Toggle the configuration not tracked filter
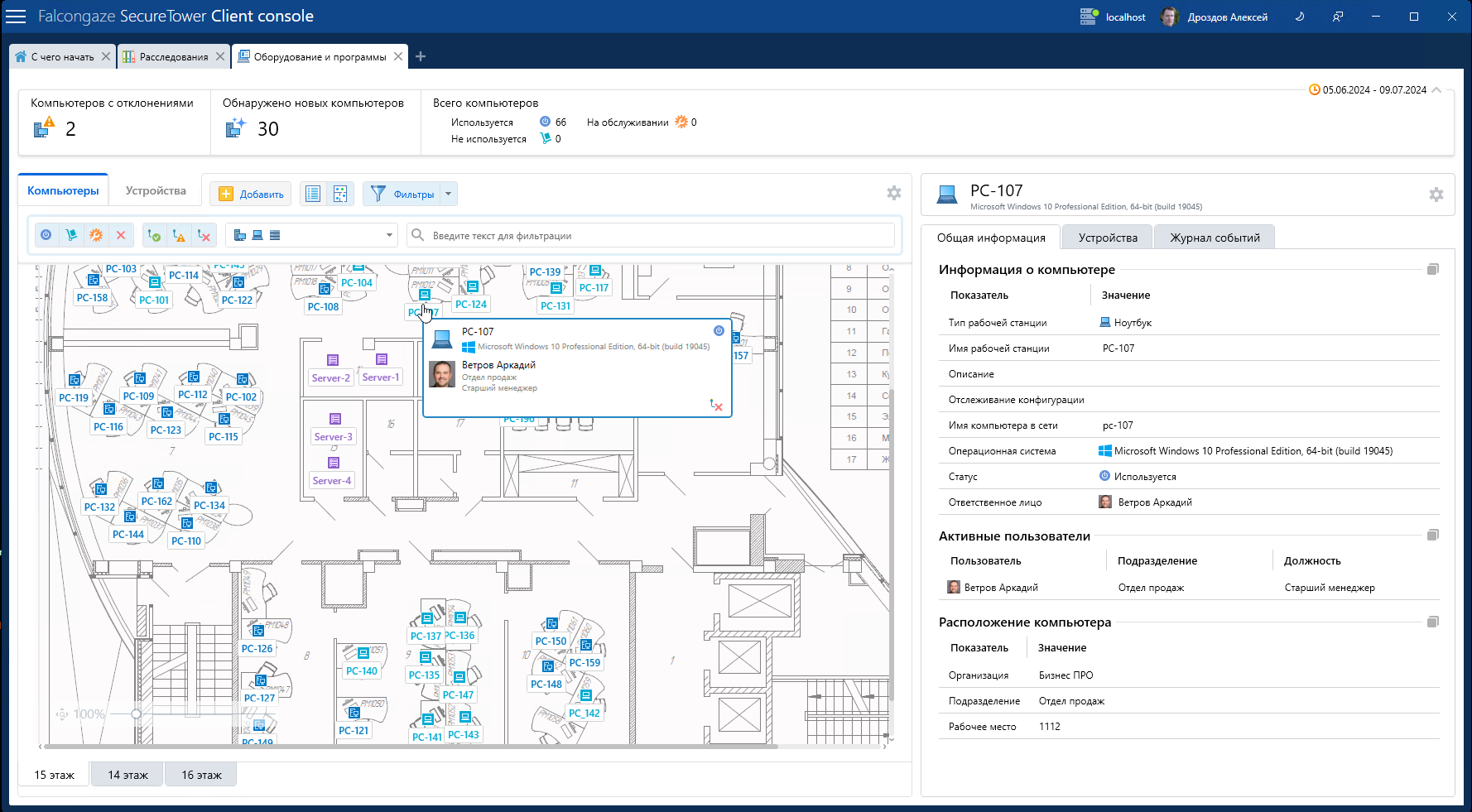 (204, 236)
